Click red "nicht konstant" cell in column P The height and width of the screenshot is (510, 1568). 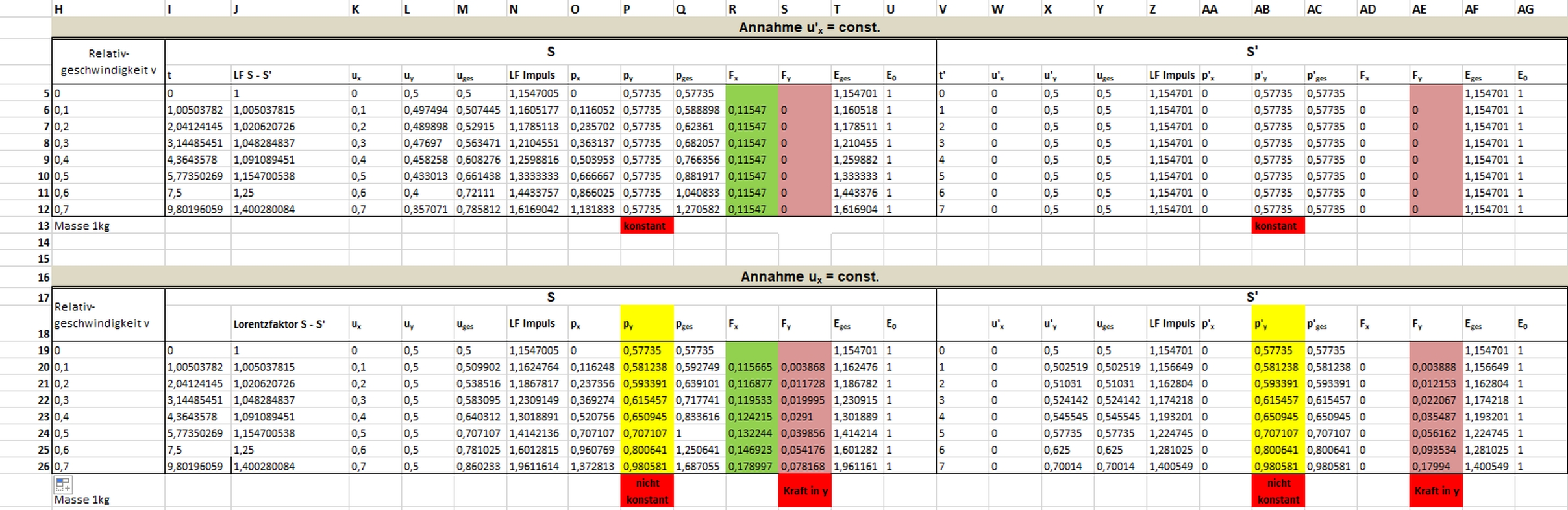(647, 491)
